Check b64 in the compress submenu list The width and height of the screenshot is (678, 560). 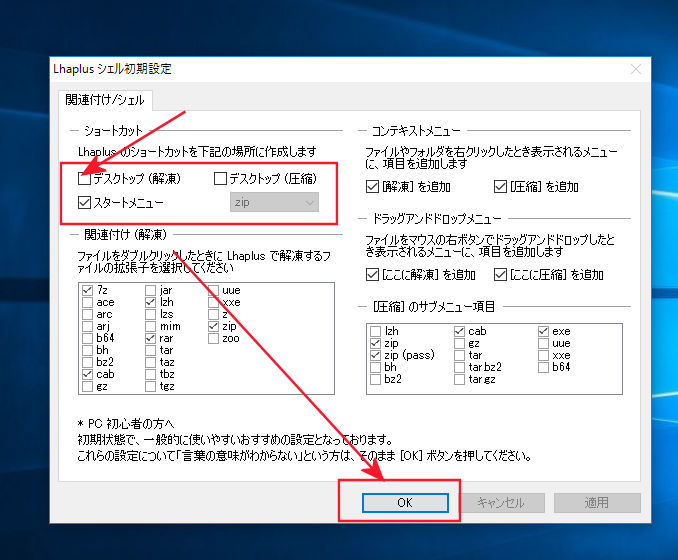coord(544,367)
